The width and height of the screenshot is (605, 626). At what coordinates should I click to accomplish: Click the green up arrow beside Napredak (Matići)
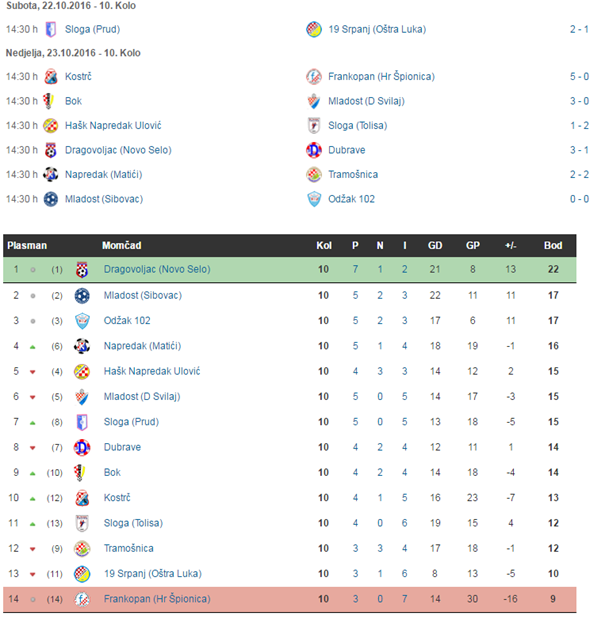click(x=35, y=346)
